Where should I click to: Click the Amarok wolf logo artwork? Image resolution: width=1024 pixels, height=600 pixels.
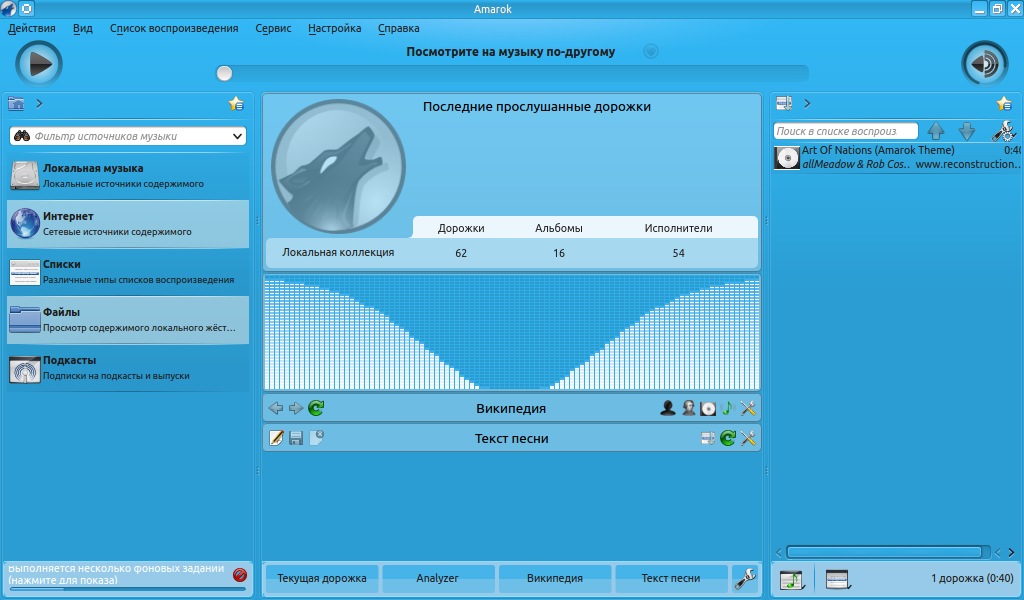pyautogui.click(x=338, y=166)
